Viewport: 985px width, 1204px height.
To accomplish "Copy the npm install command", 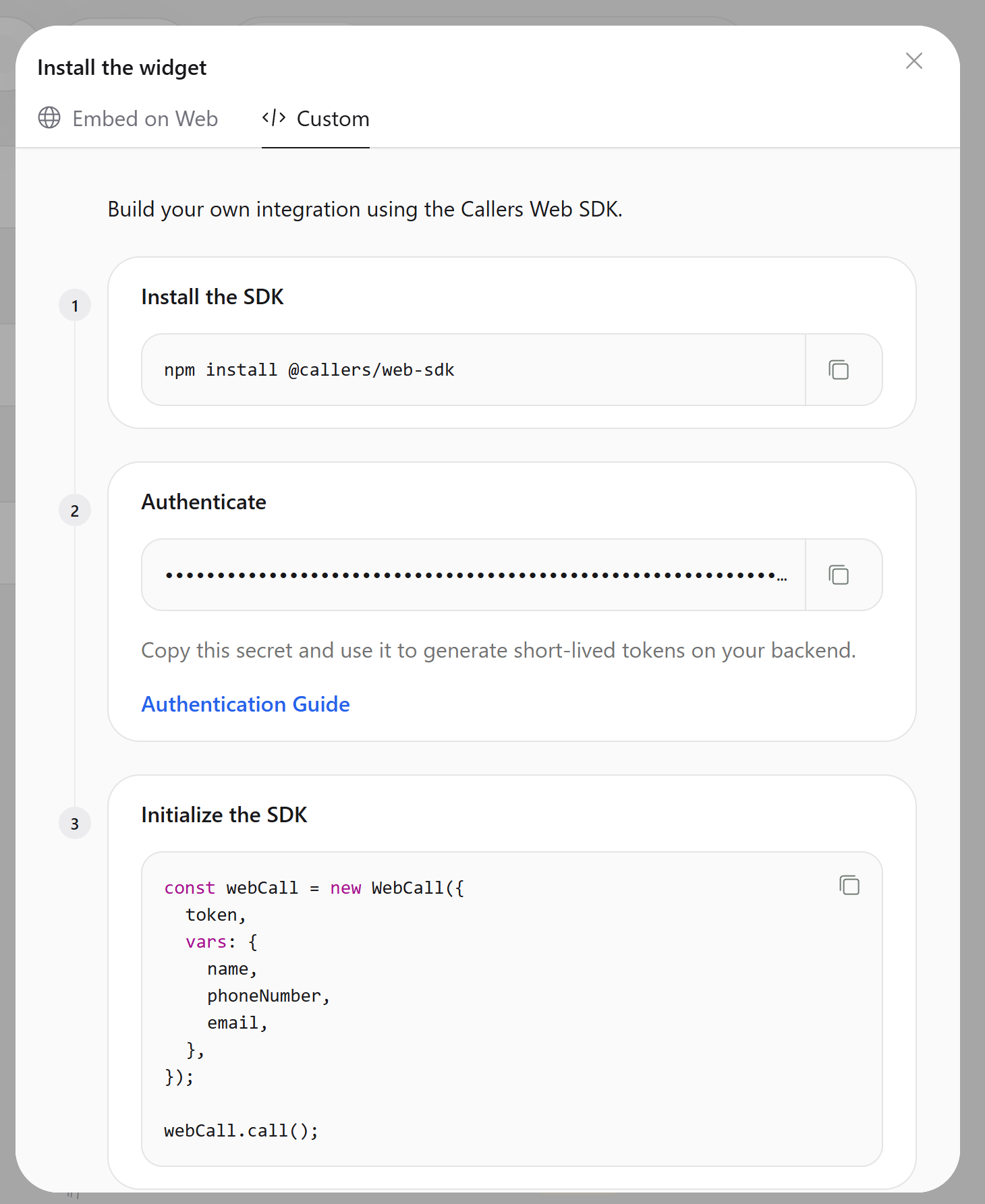I will [x=839, y=370].
